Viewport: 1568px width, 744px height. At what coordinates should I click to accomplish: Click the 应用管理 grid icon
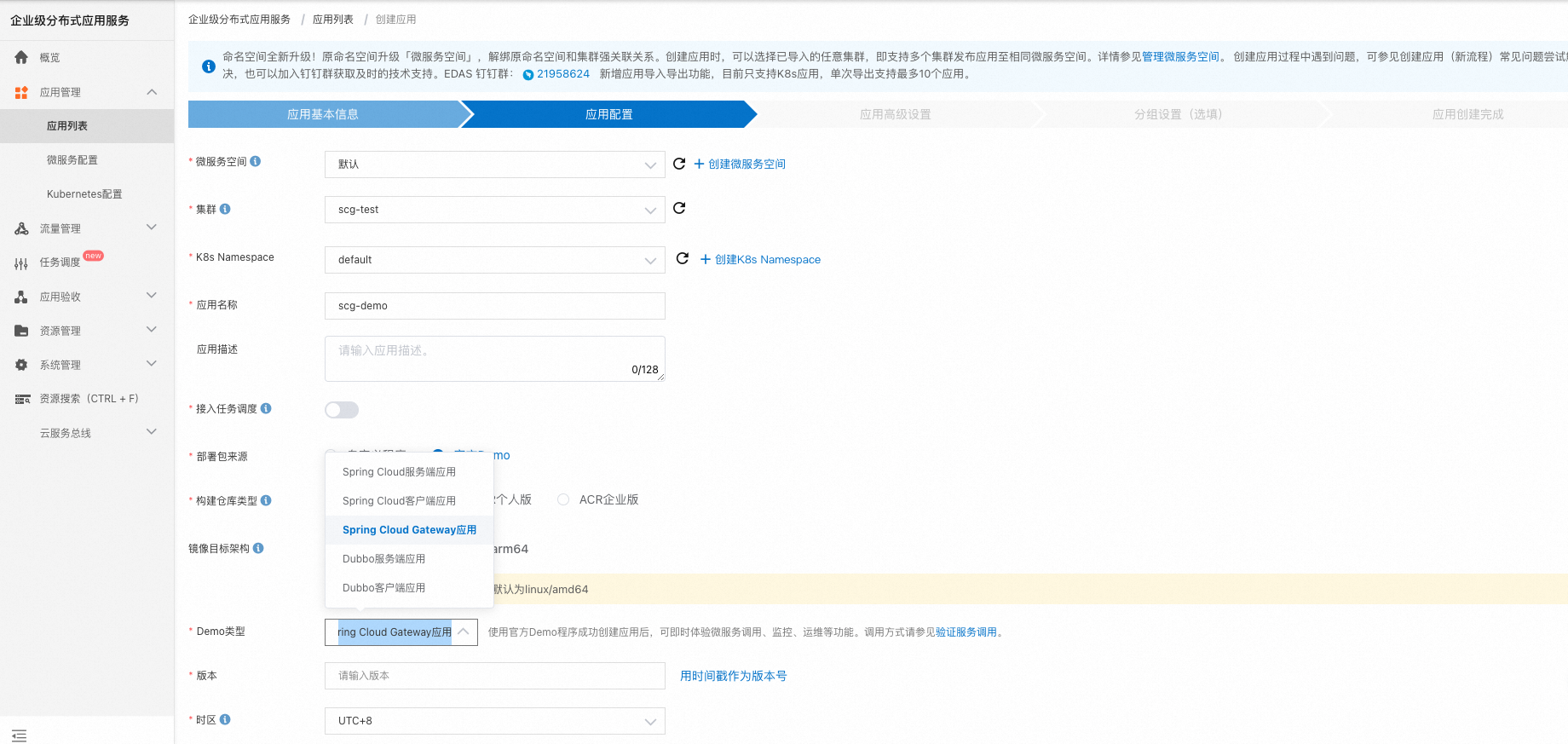pyautogui.click(x=21, y=92)
